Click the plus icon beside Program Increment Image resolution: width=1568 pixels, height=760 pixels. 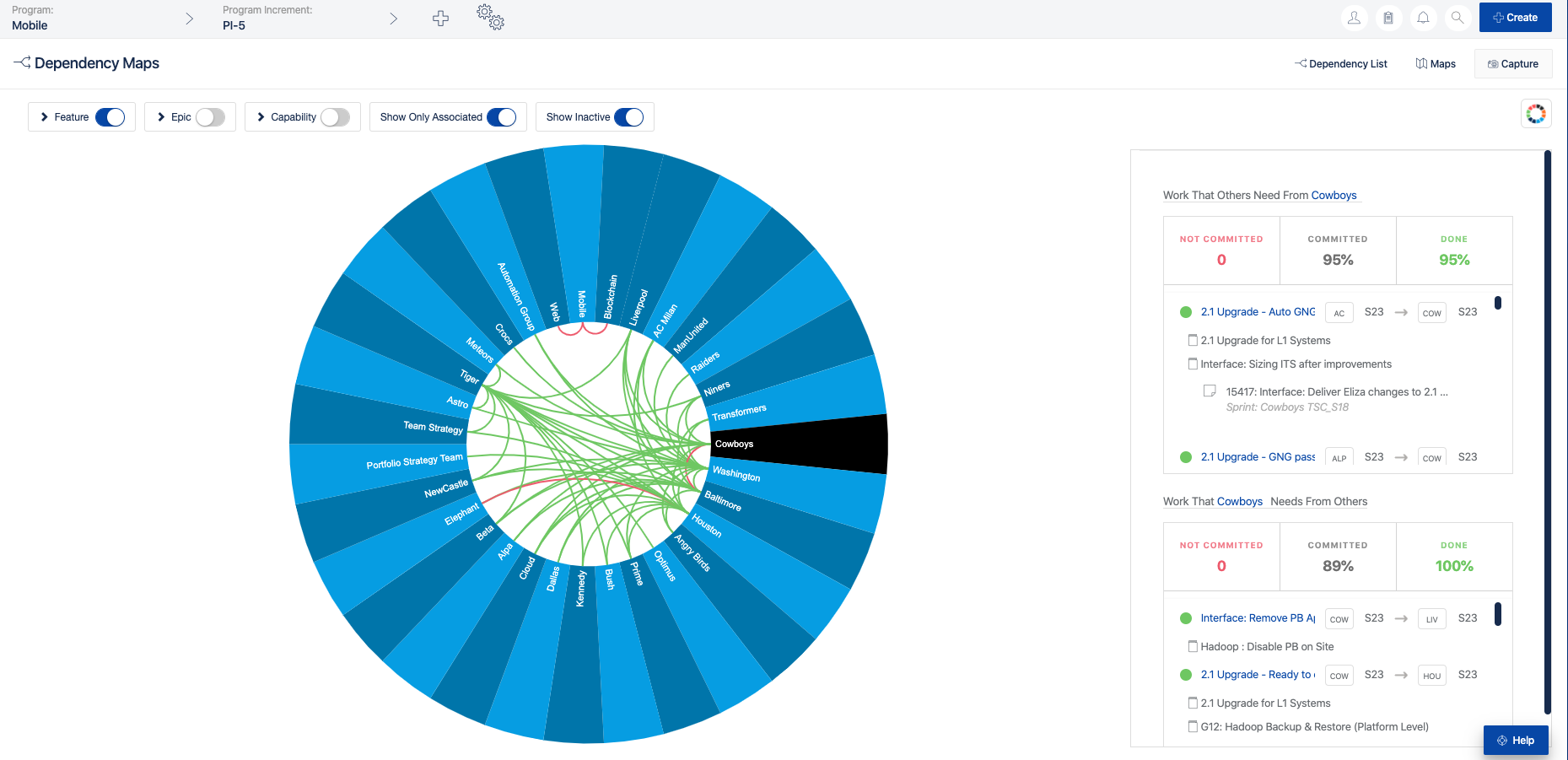pos(440,19)
